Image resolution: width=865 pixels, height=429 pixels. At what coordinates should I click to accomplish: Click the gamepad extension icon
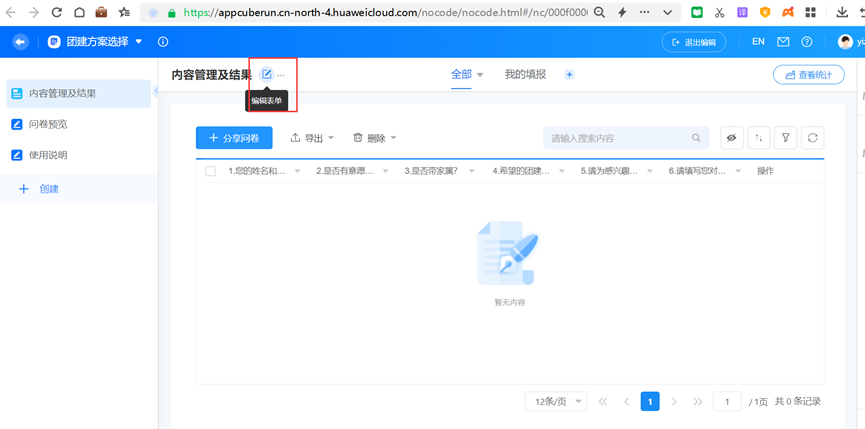pyautogui.click(x=788, y=12)
